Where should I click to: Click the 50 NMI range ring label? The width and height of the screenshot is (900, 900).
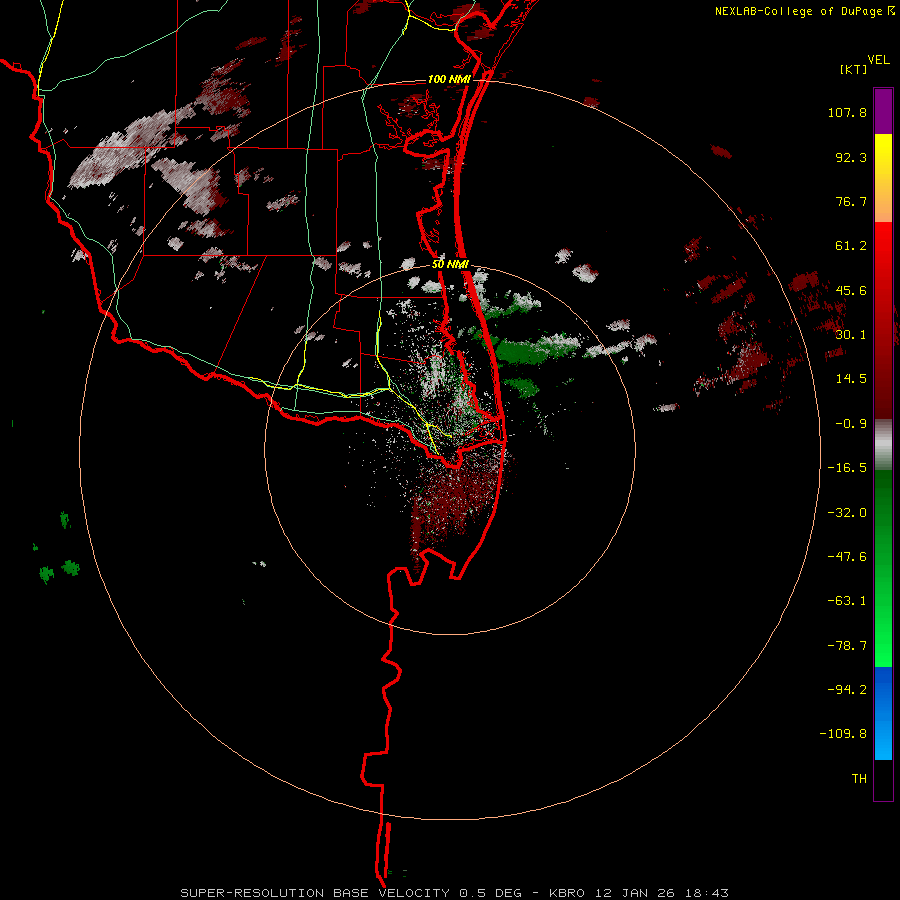pos(450,265)
